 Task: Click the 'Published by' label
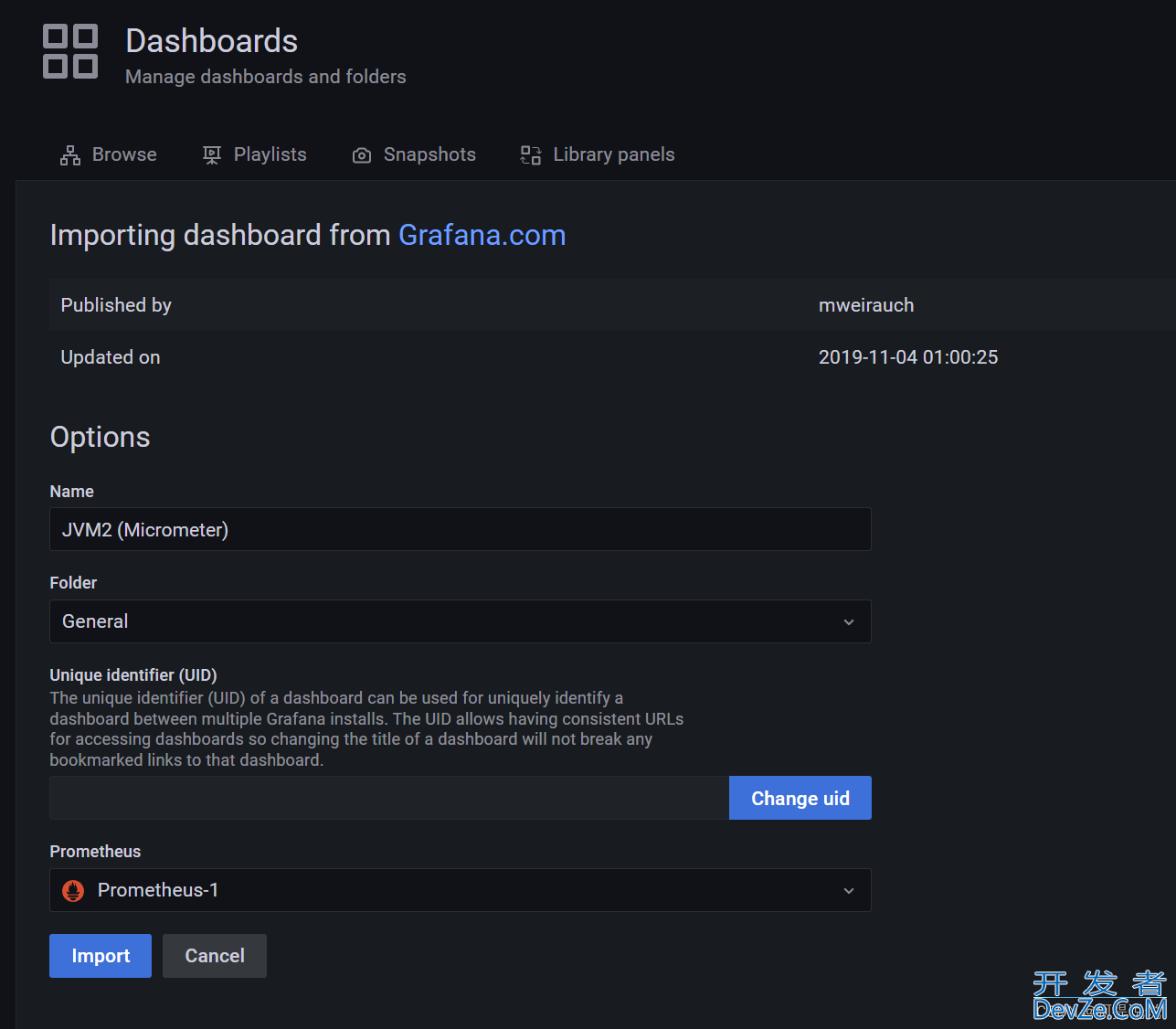click(x=116, y=305)
